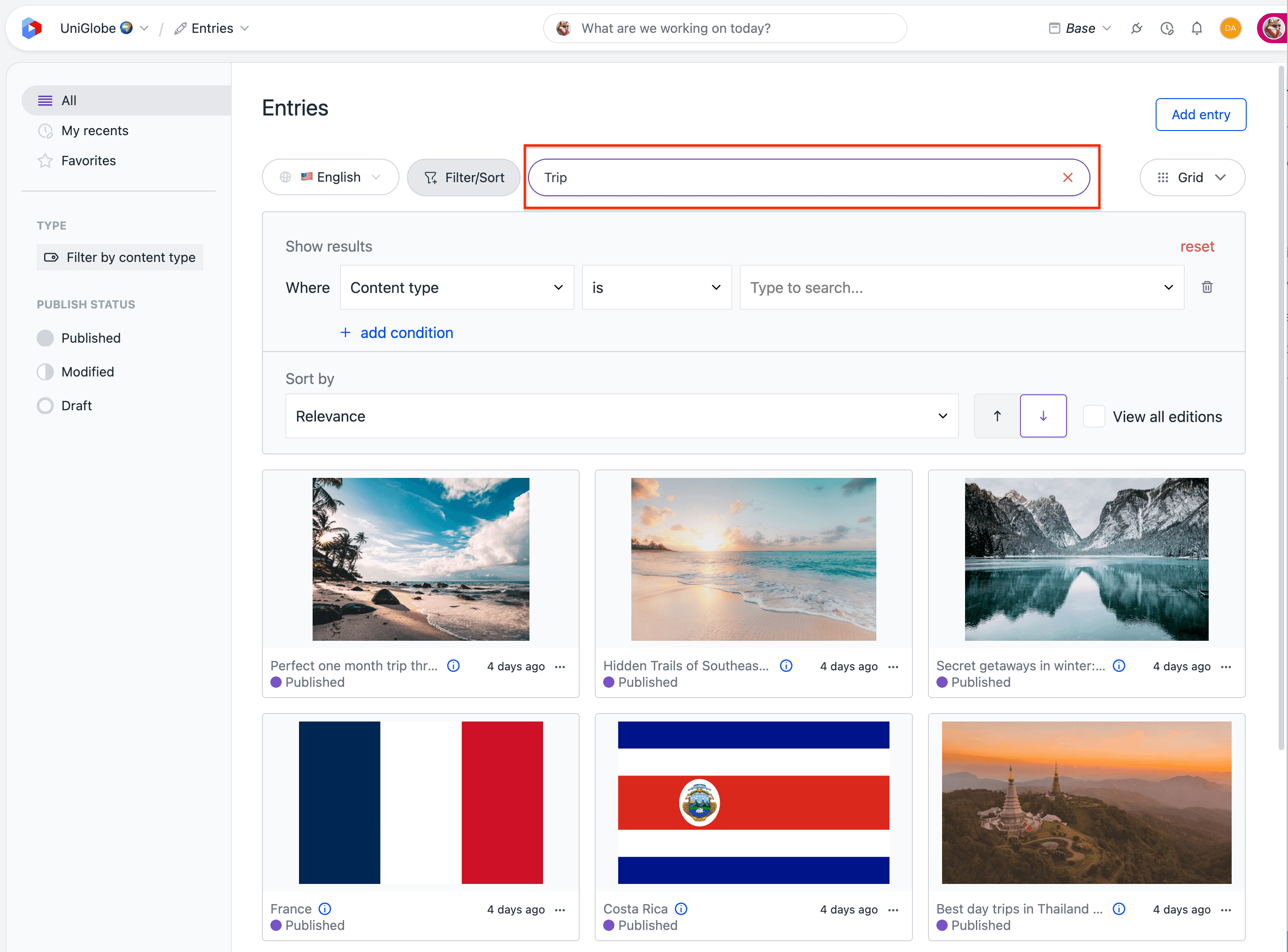Open the French flag thumbnail
The height and width of the screenshot is (952, 1288).
(x=421, y=803)
